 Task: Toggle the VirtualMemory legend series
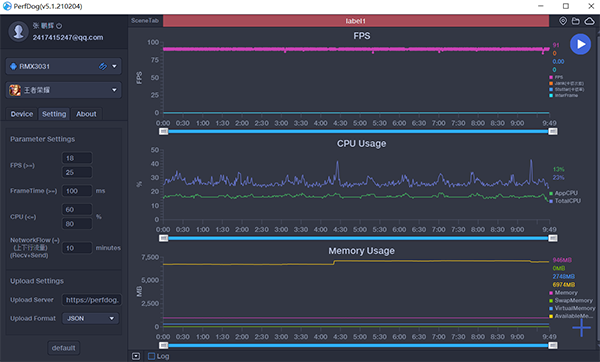tap(572, 308)
